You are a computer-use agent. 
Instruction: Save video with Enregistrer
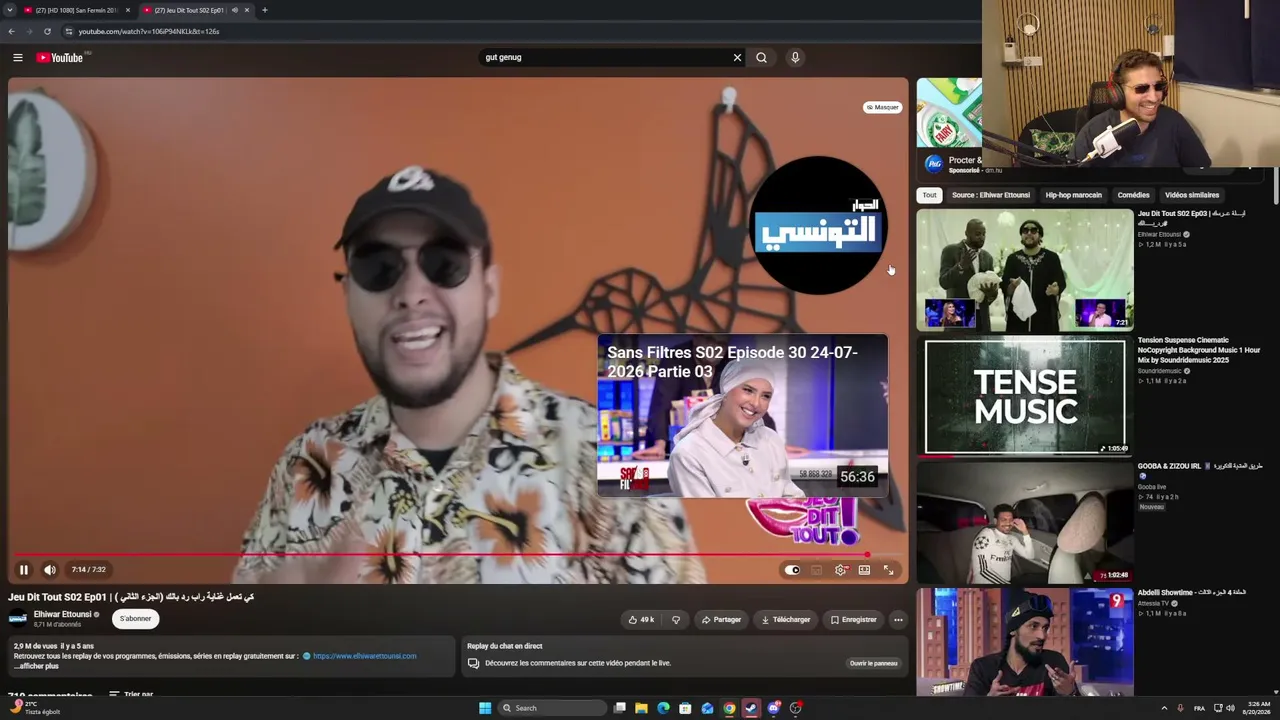(x=853, y=620)
